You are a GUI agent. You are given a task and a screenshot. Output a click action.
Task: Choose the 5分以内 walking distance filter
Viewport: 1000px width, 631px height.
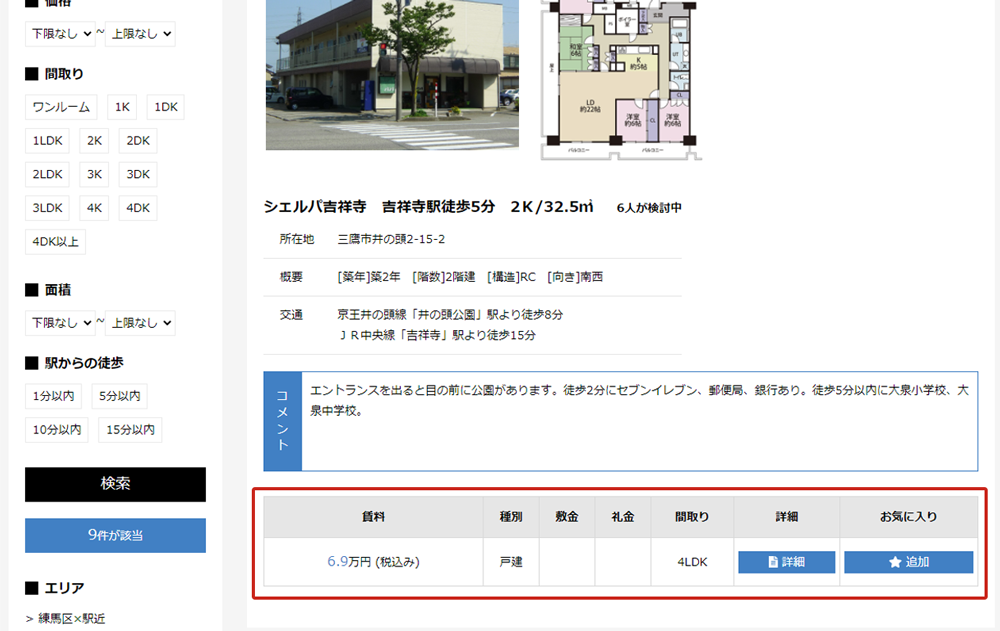click(119, 397)
